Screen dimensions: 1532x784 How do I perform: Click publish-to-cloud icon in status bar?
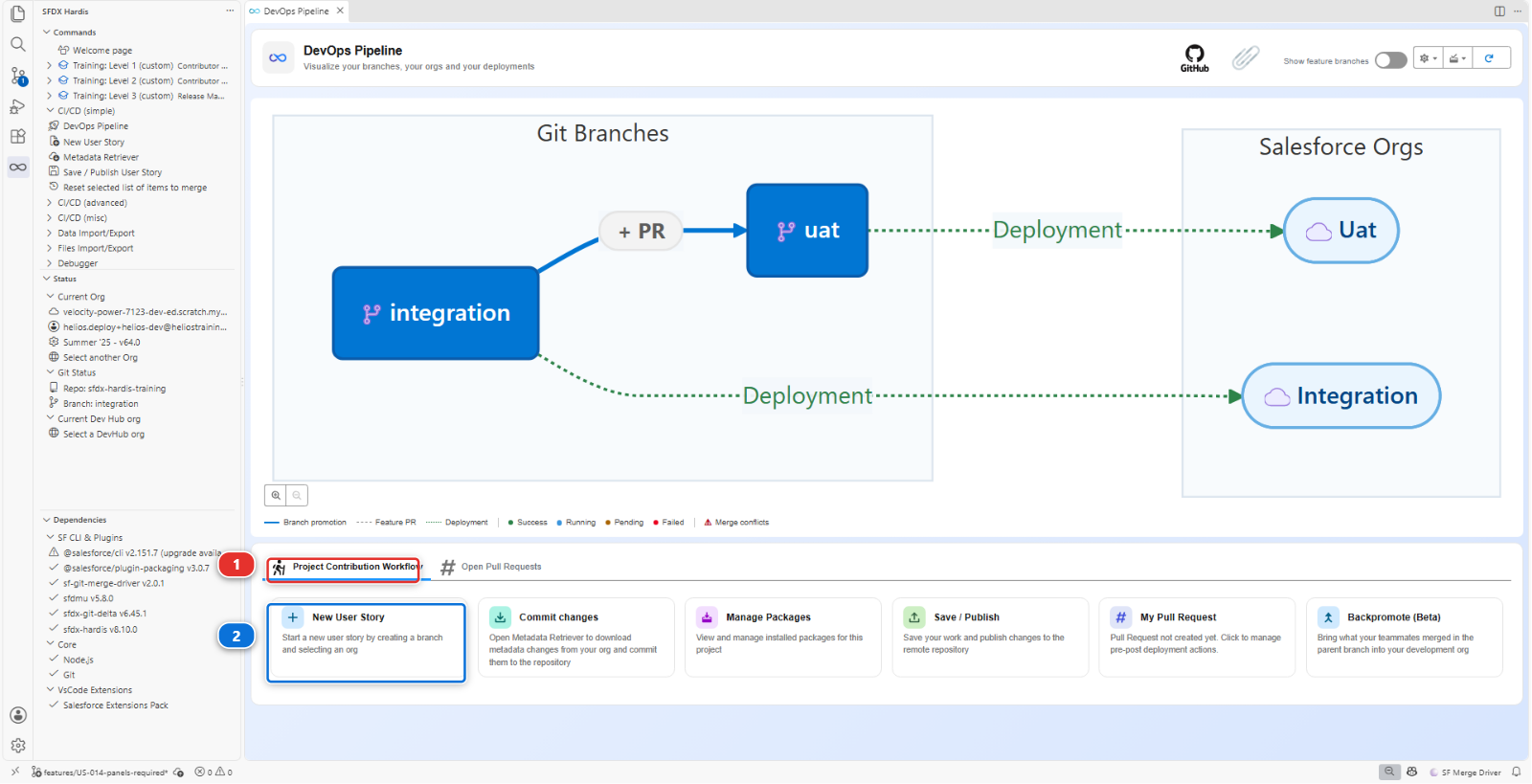click(178, 773)
